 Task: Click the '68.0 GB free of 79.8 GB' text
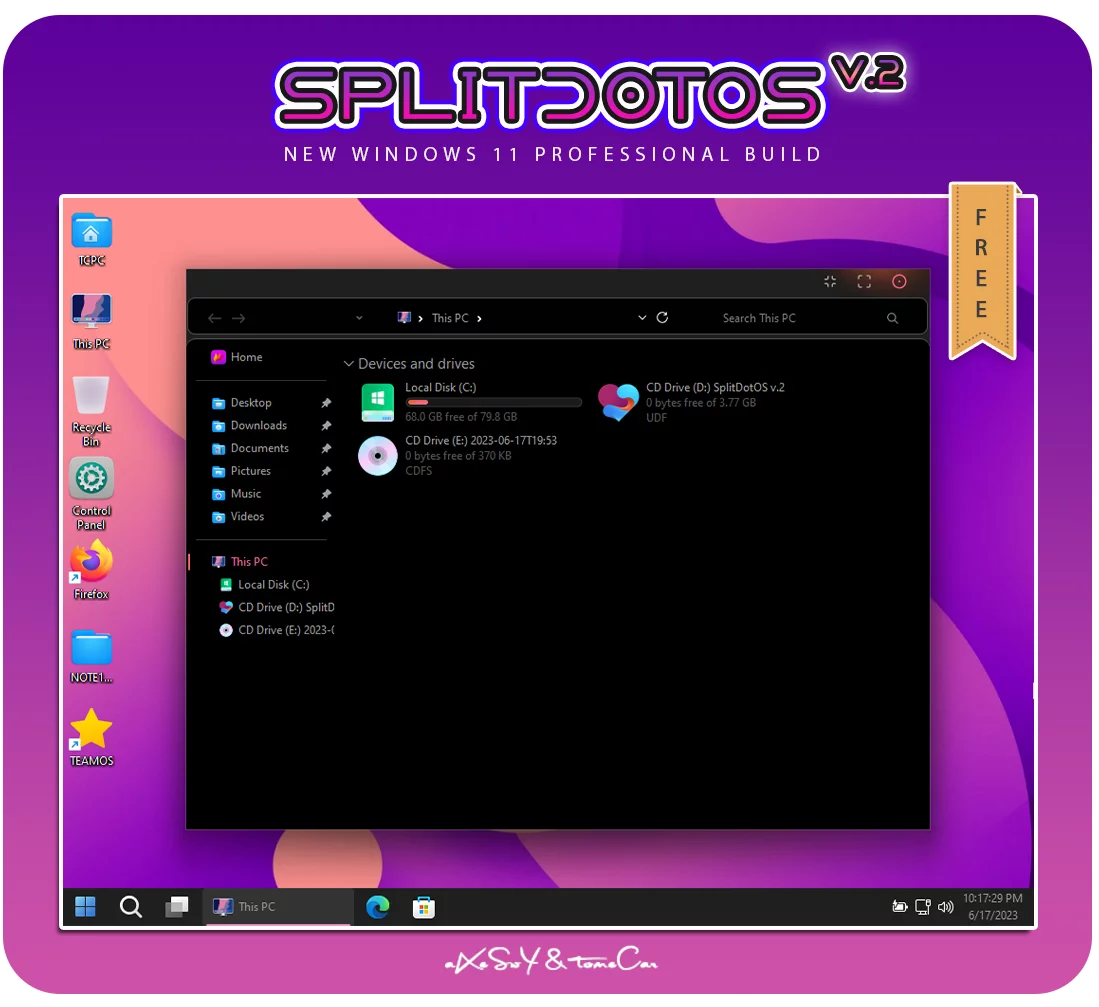(x=460, y=417)
